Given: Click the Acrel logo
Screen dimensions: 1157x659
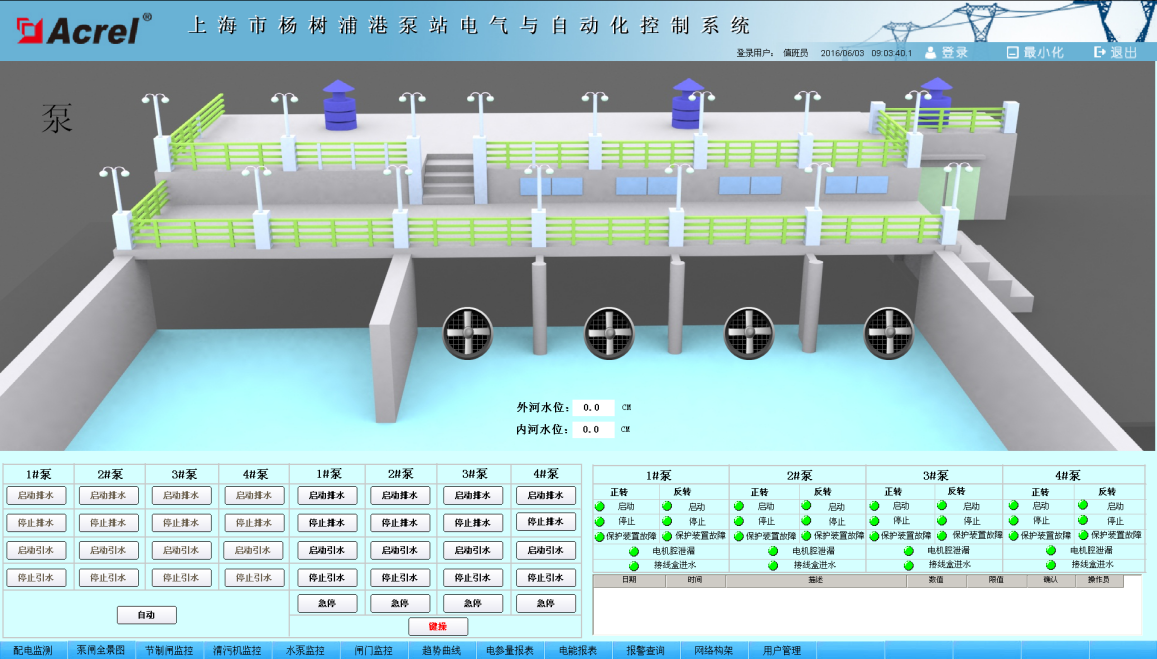Looking at the screenshot, I should coord(85,29).
